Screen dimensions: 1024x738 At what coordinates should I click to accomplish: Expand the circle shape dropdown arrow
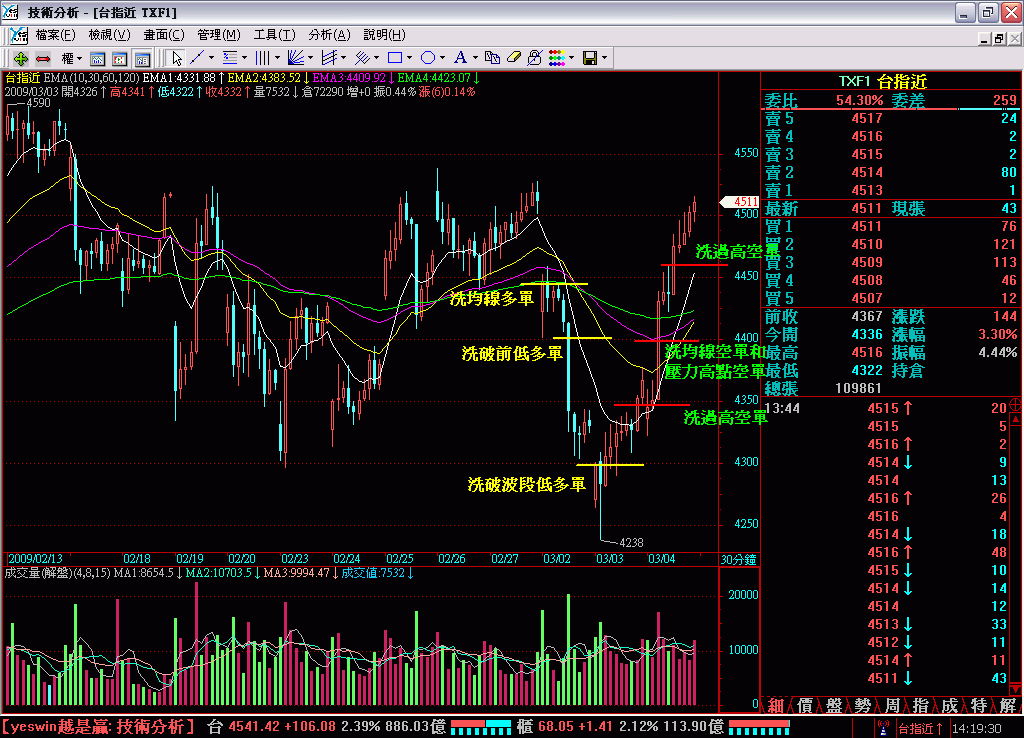(x=442, y=59)
